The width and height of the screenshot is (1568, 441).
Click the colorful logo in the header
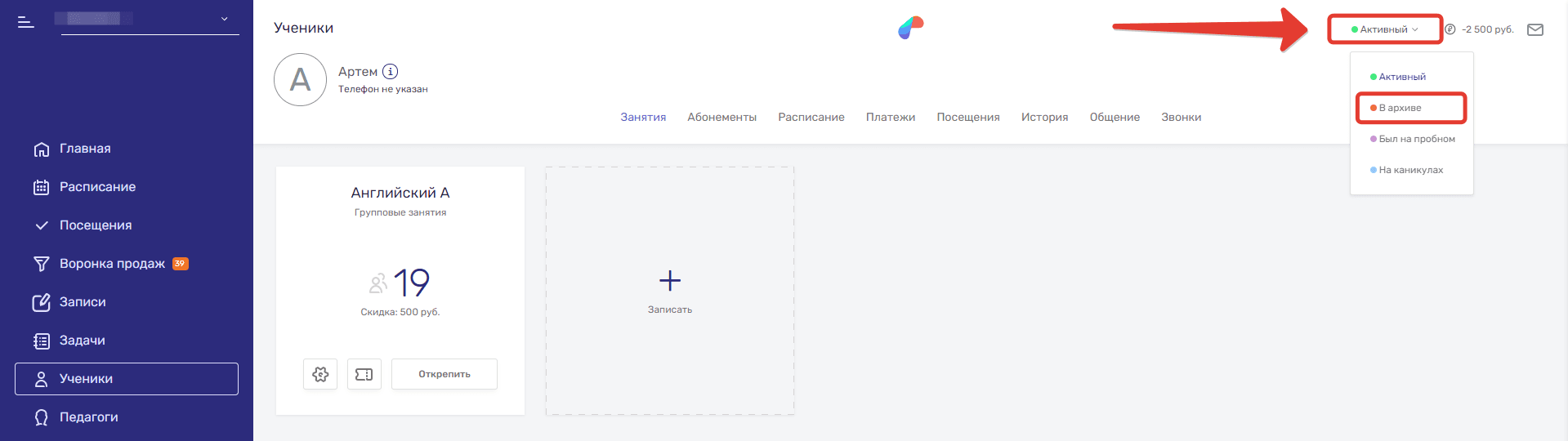point(910,28)
